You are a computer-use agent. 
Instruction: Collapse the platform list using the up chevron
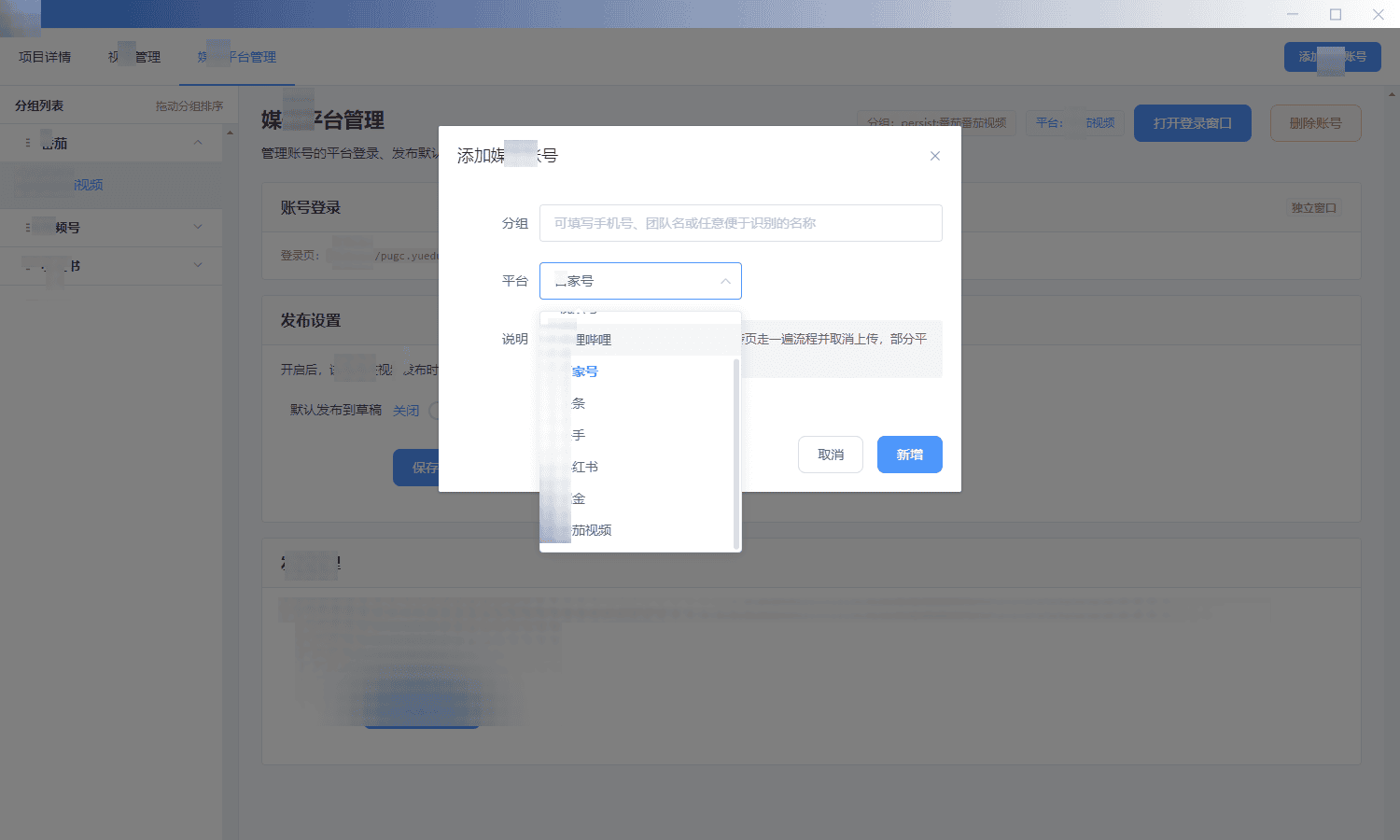pos(725,281)
